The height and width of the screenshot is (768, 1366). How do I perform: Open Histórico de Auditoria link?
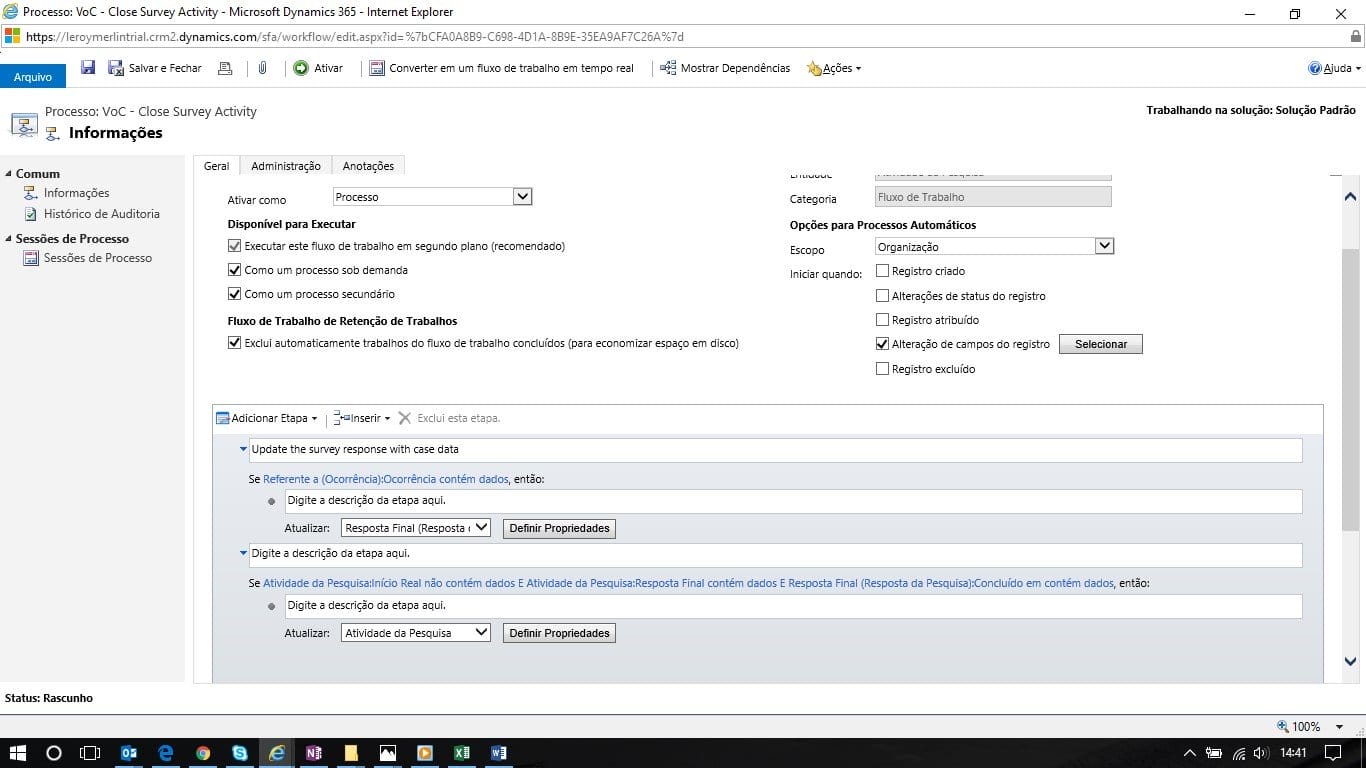(101, 214)
